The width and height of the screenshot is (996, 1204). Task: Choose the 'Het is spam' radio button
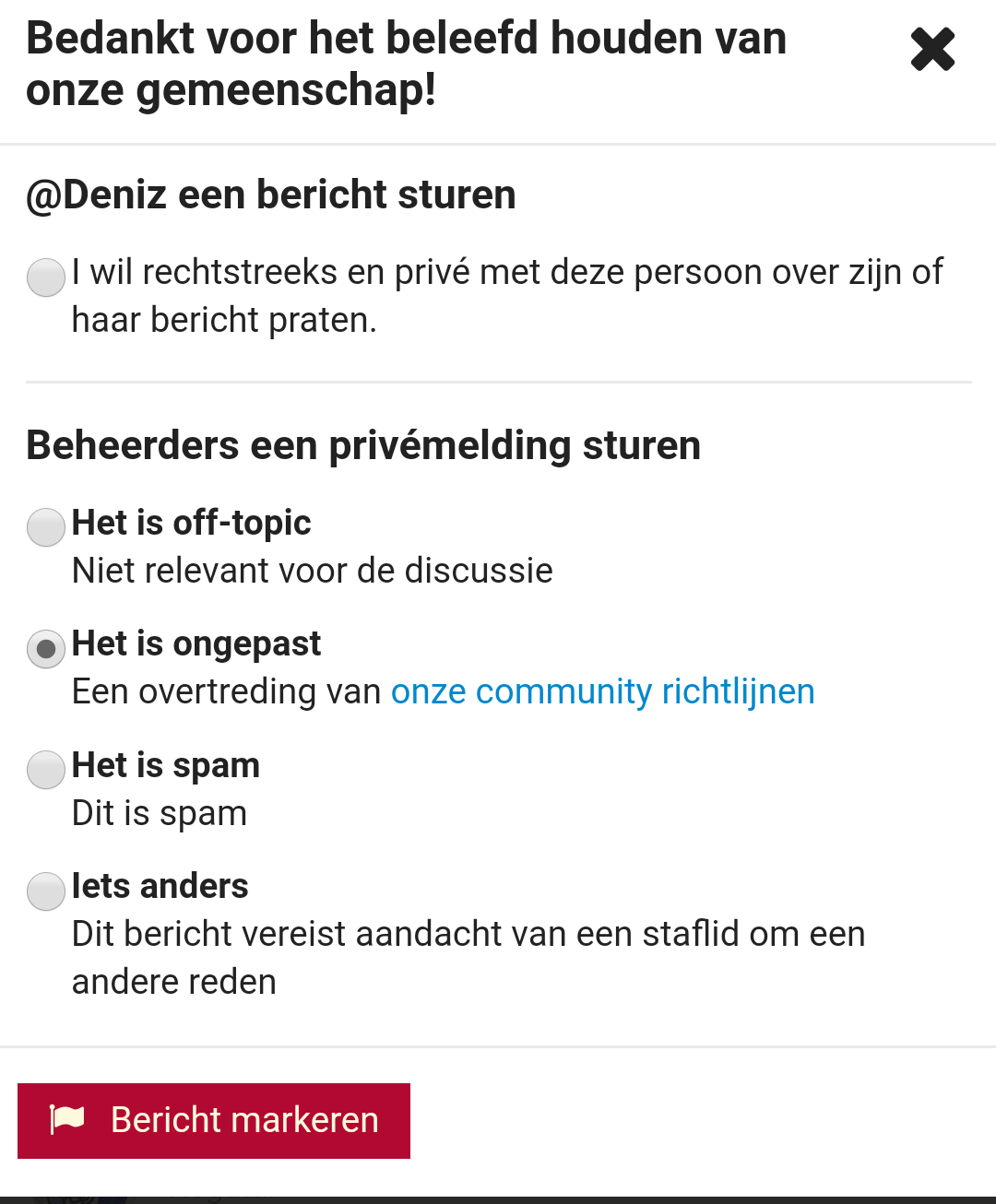(x=46, y=770)
